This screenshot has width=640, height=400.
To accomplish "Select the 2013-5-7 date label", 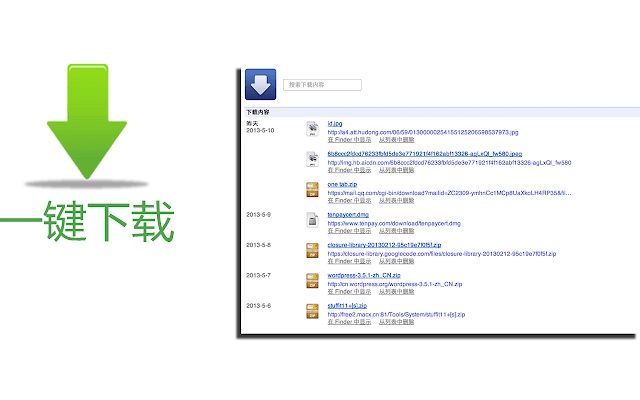I will click(x=258, y=276).
